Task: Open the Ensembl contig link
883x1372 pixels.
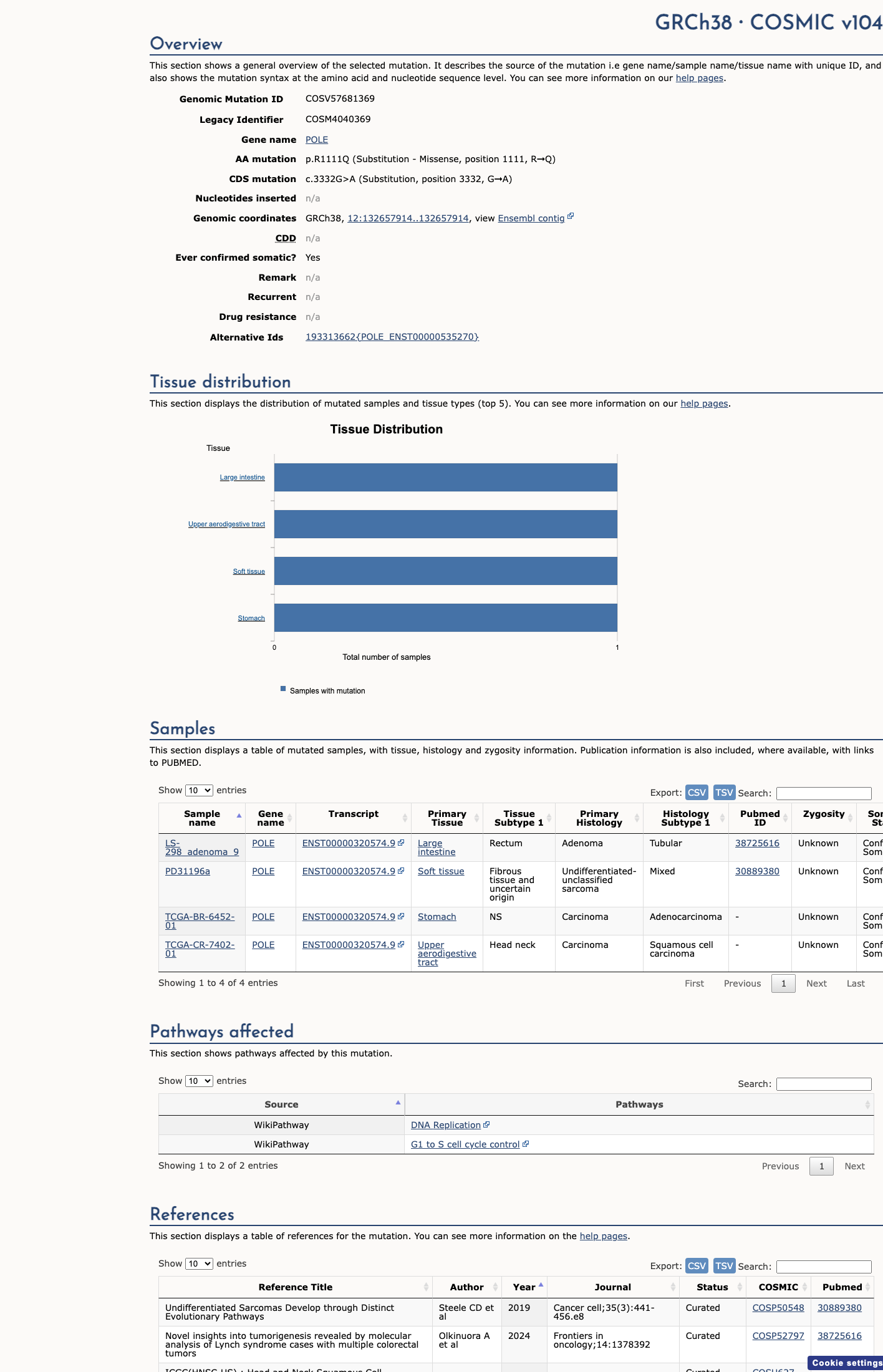Action: tap(531, 218)
